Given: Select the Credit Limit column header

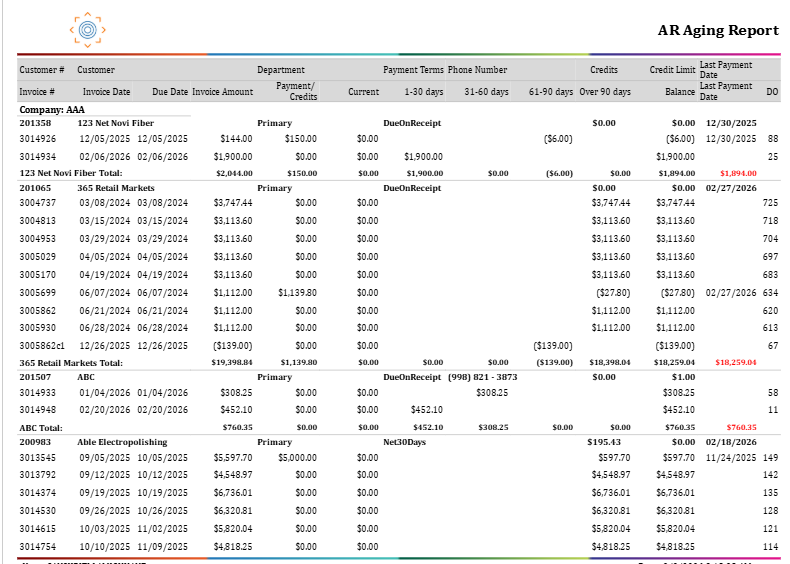Looking at the screenshot, I should coord(672,70).
